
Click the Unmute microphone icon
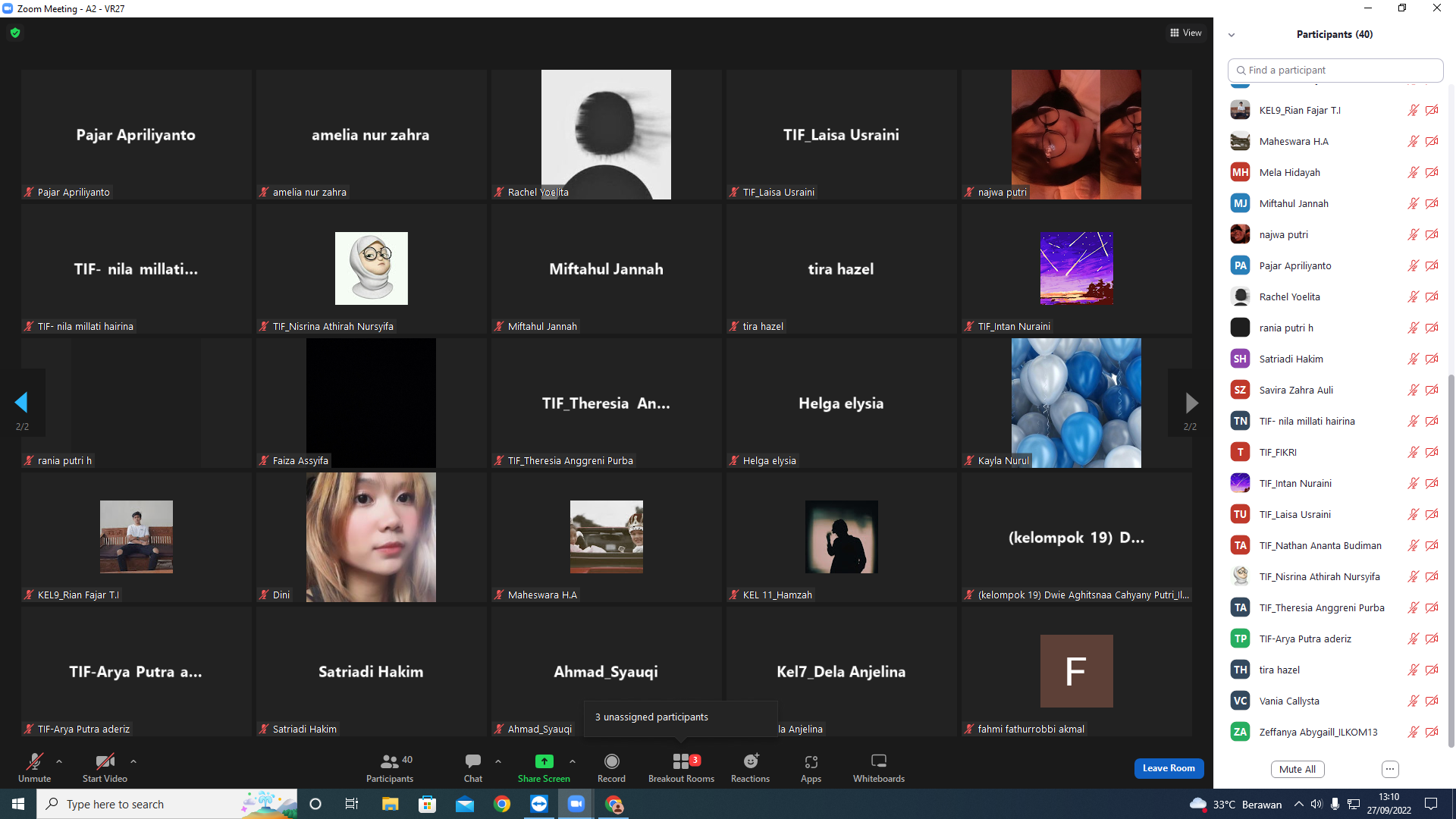pos(34,761)
